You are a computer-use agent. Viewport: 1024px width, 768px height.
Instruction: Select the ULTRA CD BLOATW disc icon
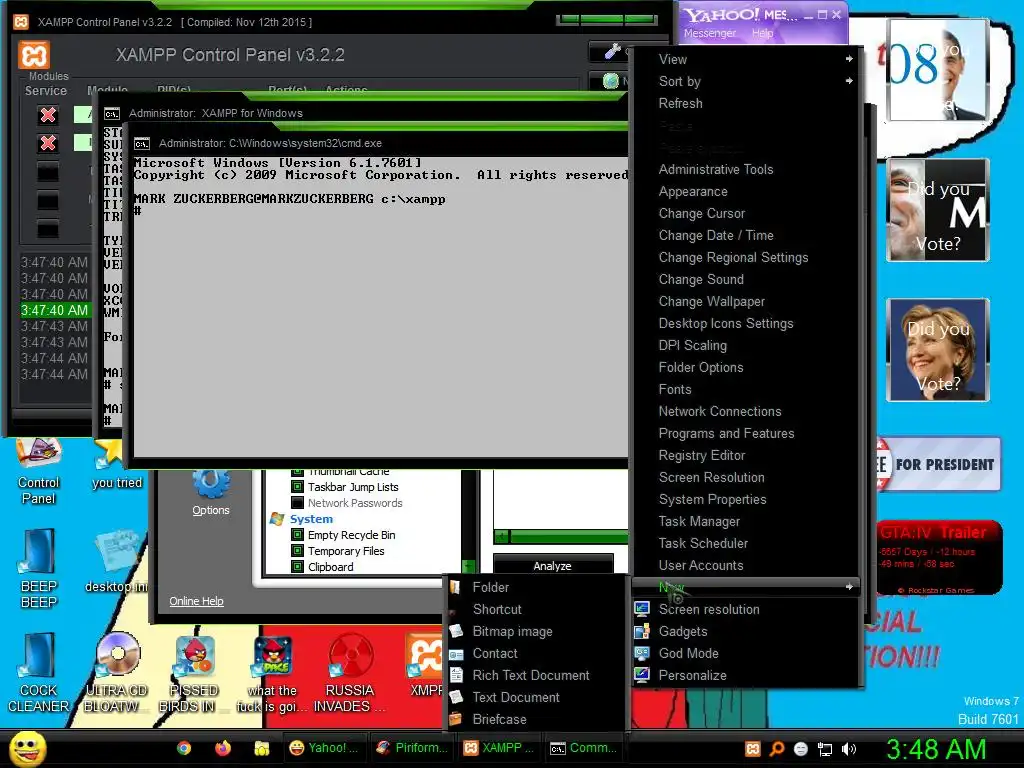[x=116, y=673]
